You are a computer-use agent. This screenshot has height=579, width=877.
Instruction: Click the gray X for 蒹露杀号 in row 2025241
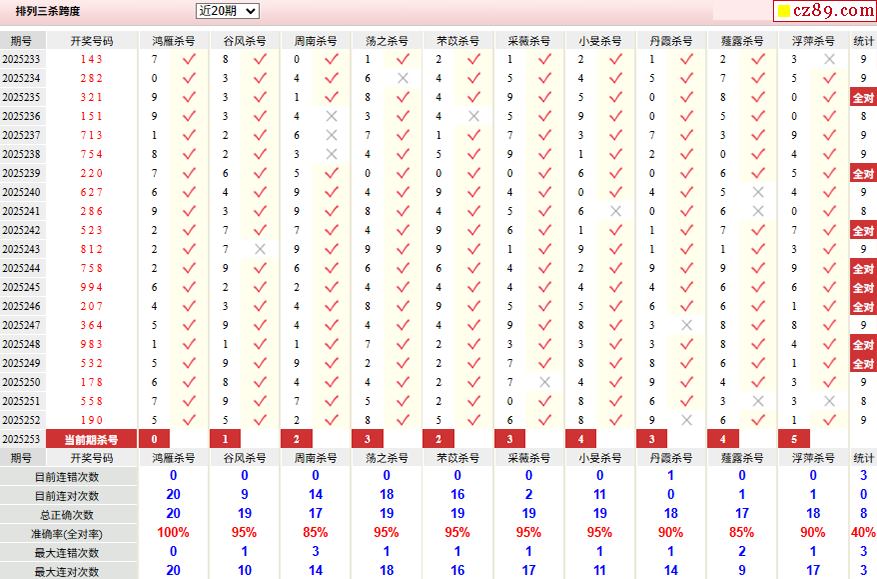[758, 211]
